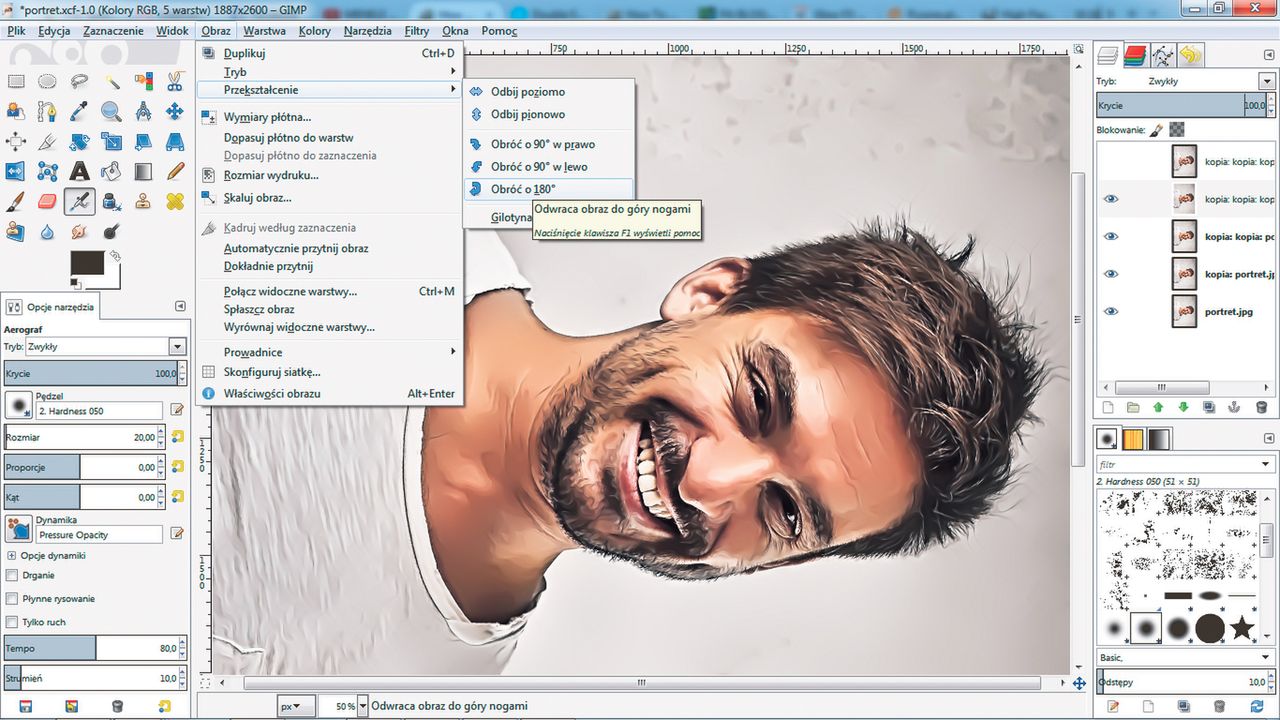Screen dimensions: 1280x720
Task: Toggle lock pixels brush icon next to Blokowanie
Action: coord(1156,129)
